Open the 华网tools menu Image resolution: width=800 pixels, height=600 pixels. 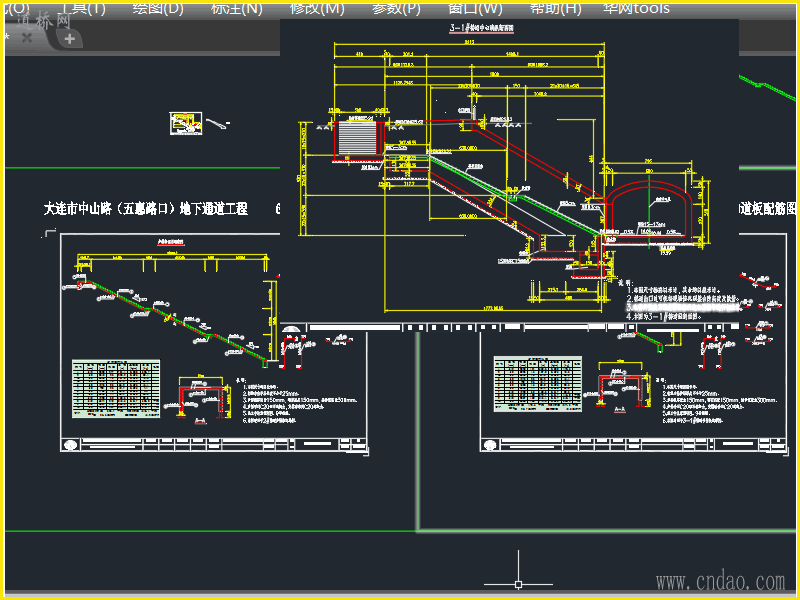pos(636,8)
